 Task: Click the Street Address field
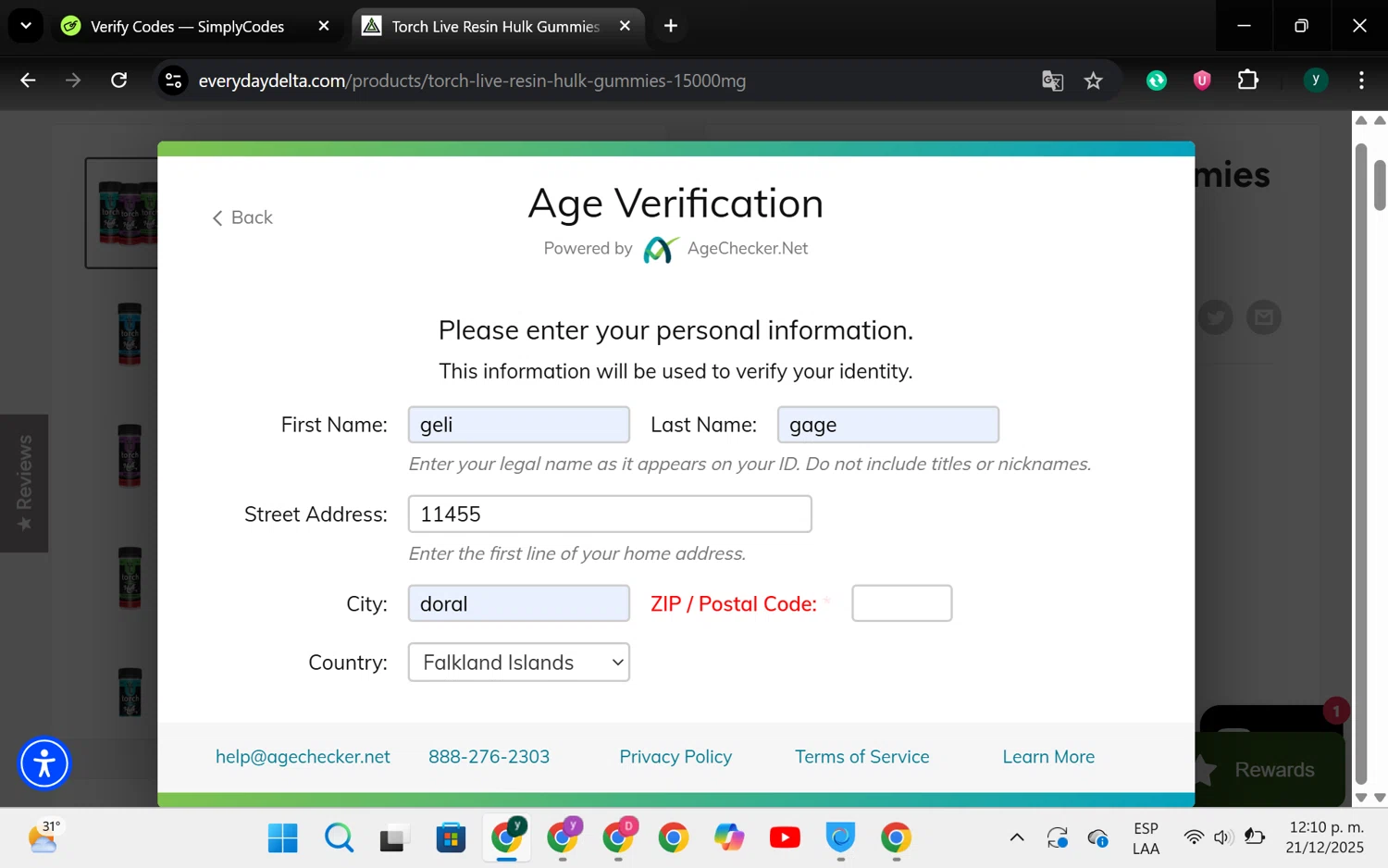coord(610,514)
